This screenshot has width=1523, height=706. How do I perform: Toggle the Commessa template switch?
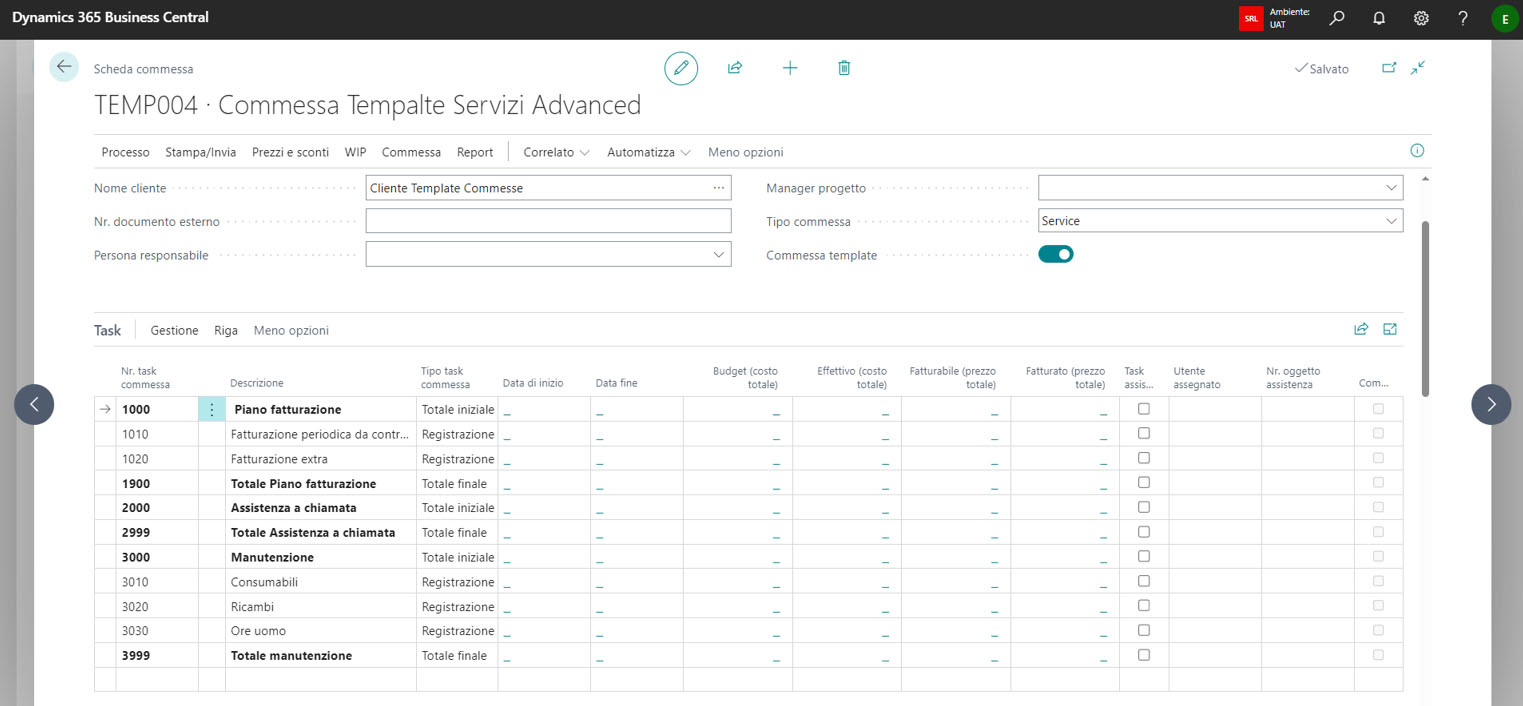(x=1055, y=254)
